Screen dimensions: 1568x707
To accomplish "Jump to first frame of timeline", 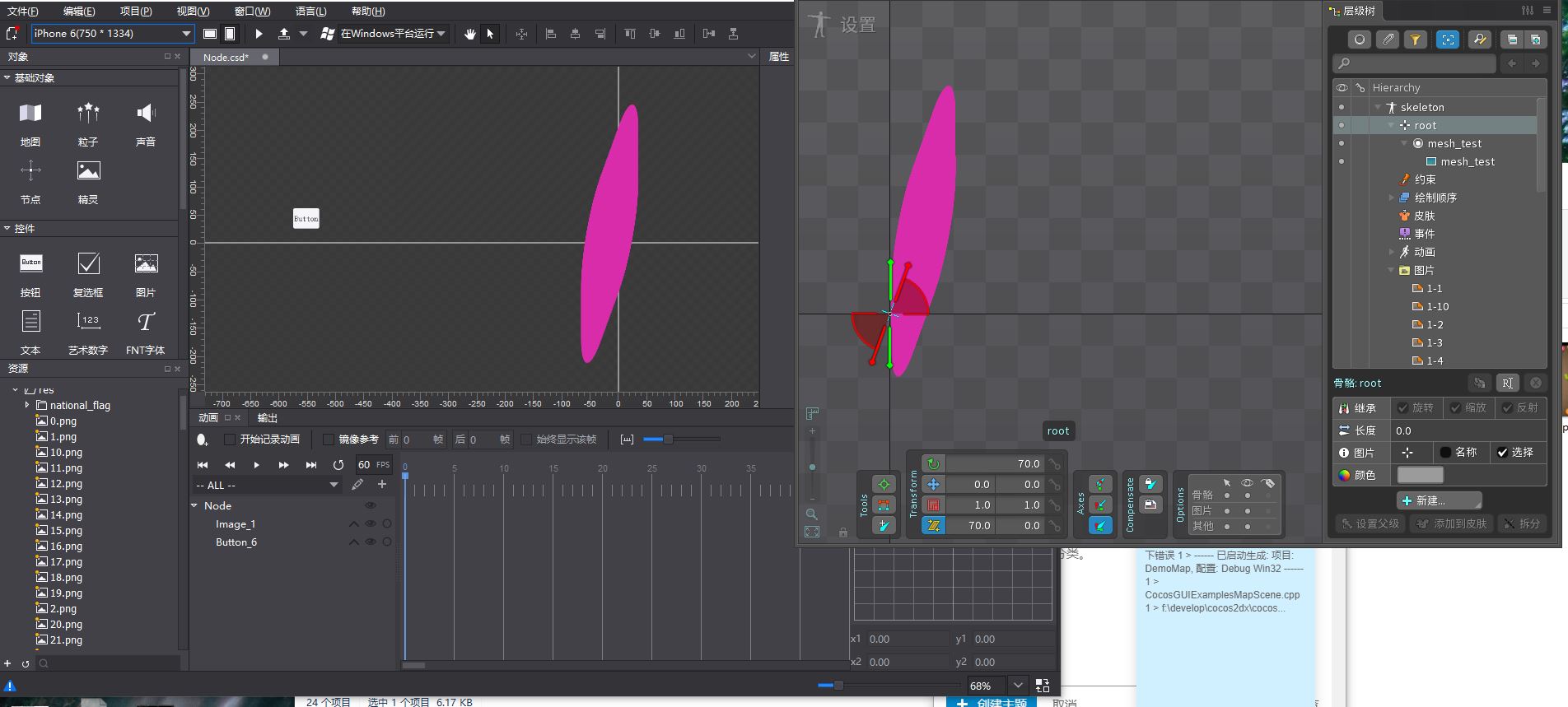I will [x=203, y=465].
